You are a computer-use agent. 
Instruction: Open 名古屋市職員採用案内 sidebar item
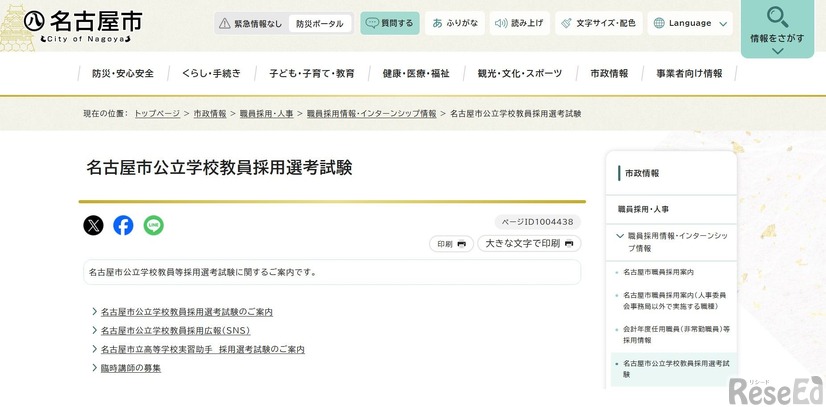[x=658, y=272]
